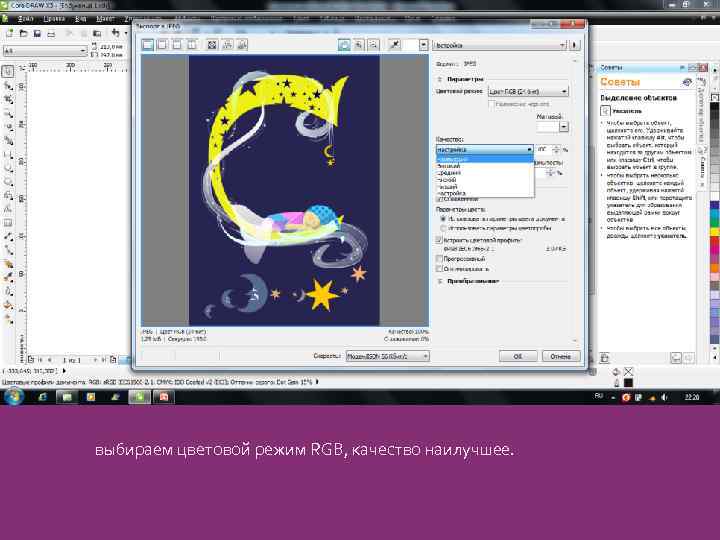This screenshot has height=540, width=720.
Task: Click the page width value field
Action: pyautogui.click(x=111, y=47)
